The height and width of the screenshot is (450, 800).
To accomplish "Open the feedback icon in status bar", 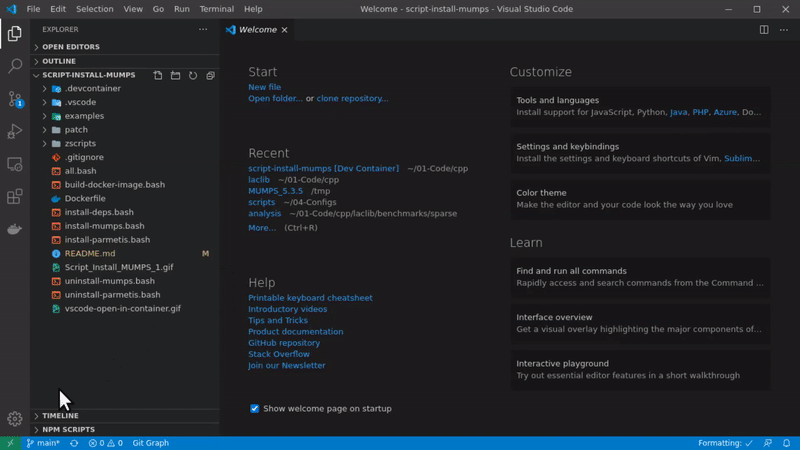I will click(767, 443).
